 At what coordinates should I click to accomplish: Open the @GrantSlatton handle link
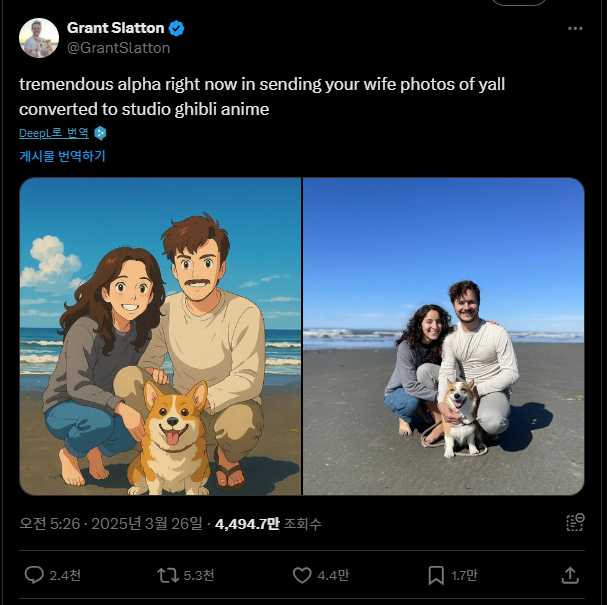point(118,47)
